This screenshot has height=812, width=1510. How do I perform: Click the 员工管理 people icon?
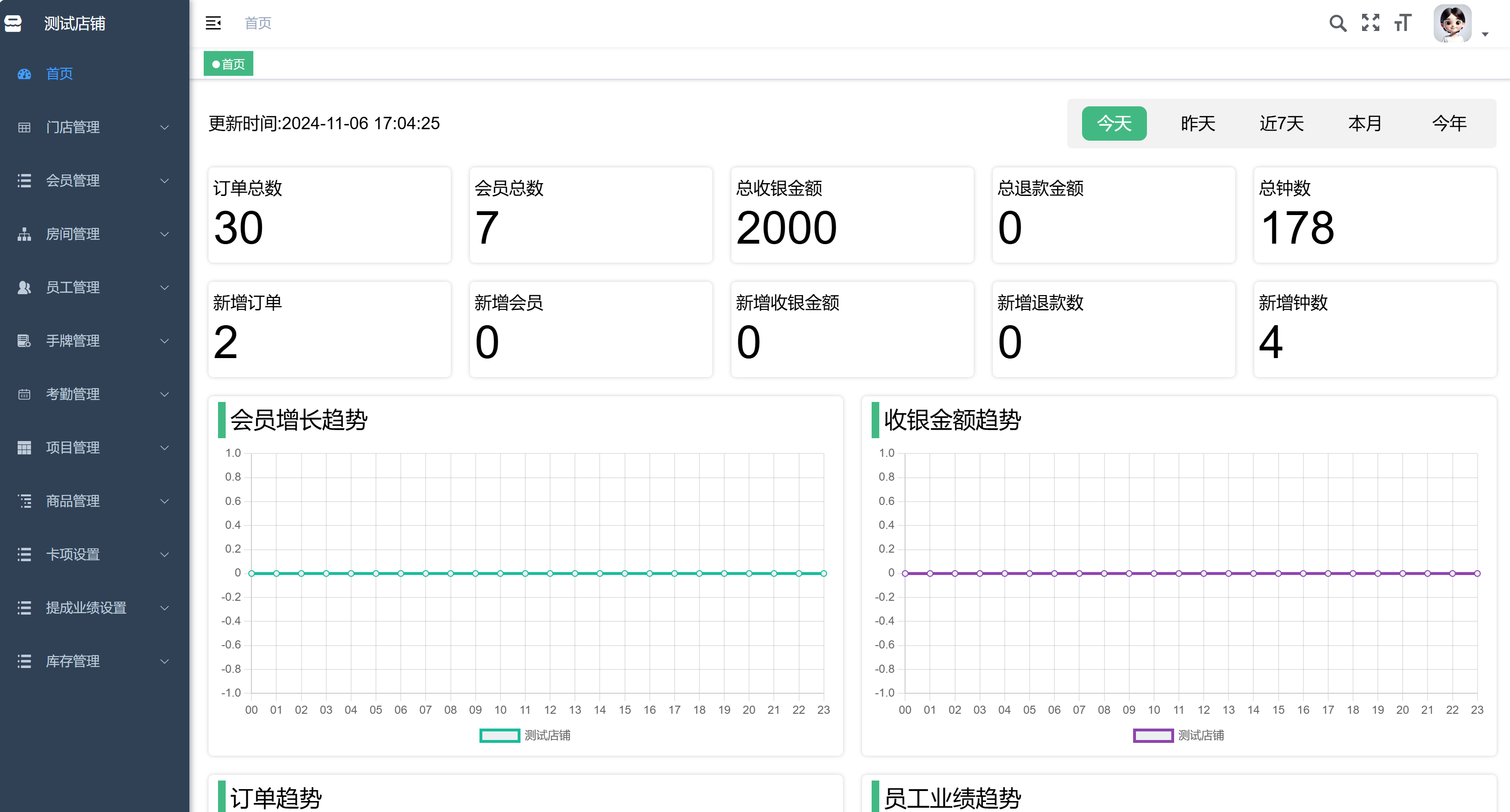(24, 287)
